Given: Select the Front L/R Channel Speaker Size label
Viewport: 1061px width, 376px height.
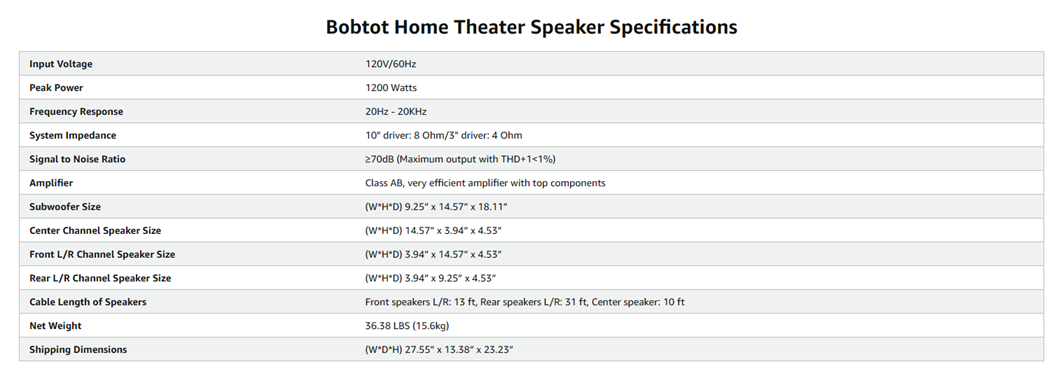Looking at the screenshot, I should click(102, 254).
